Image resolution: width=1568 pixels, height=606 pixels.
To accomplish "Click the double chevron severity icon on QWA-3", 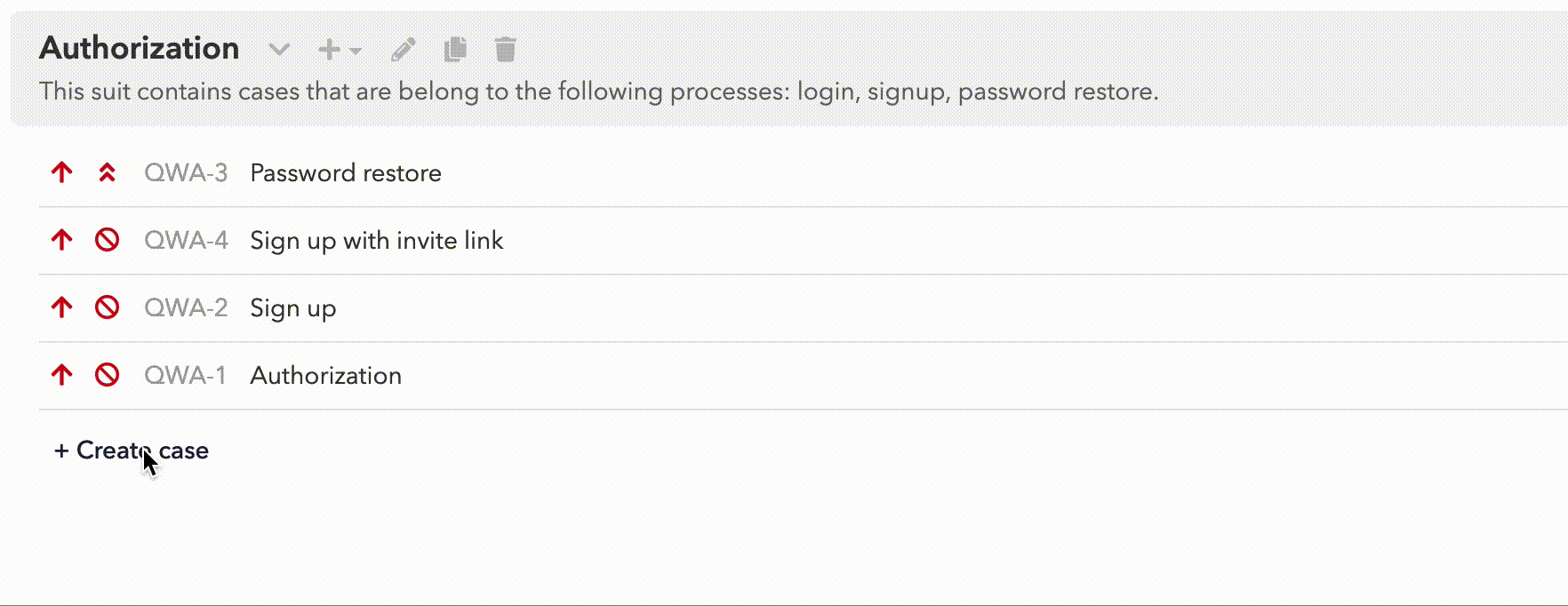I will pyautogui.click(x=107, y=172).
